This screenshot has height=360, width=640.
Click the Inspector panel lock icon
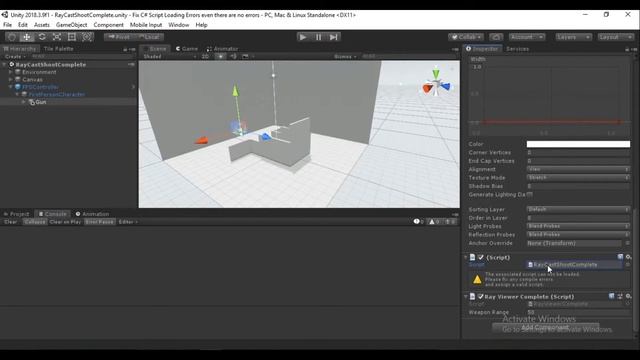(627, 49)
